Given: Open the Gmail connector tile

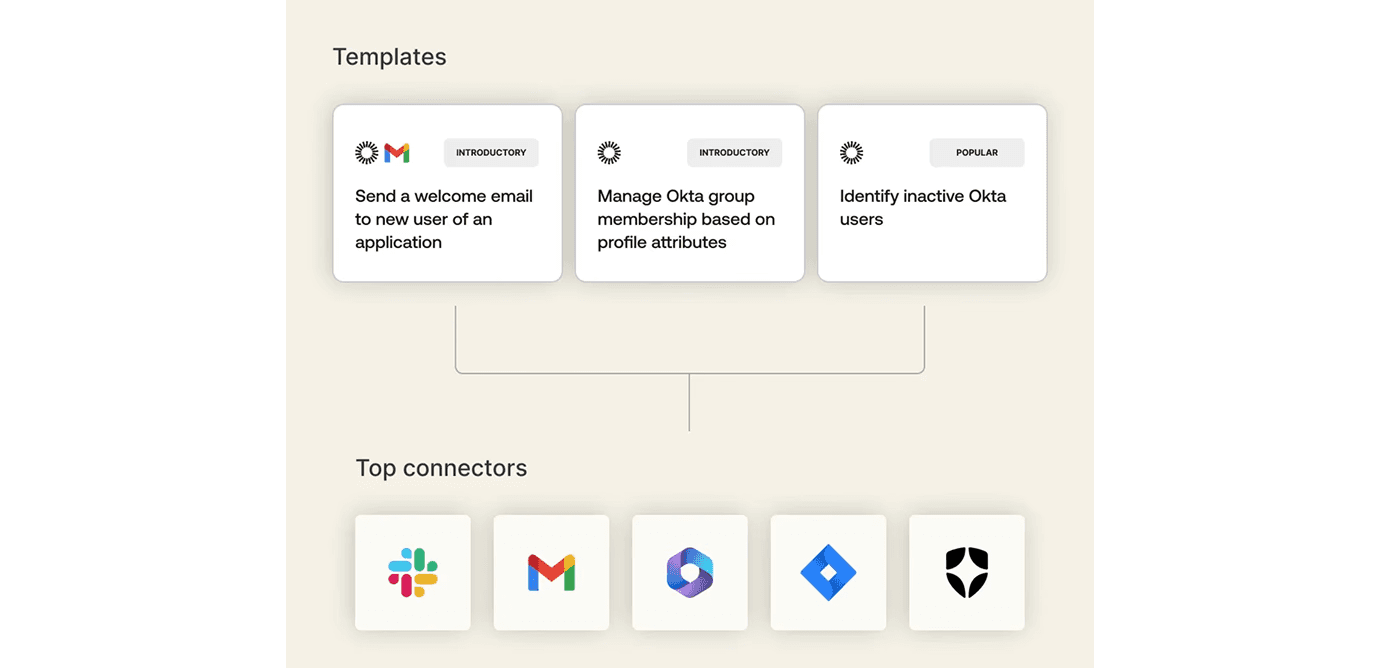Looking at the screenshot, I should coord(551,572).
